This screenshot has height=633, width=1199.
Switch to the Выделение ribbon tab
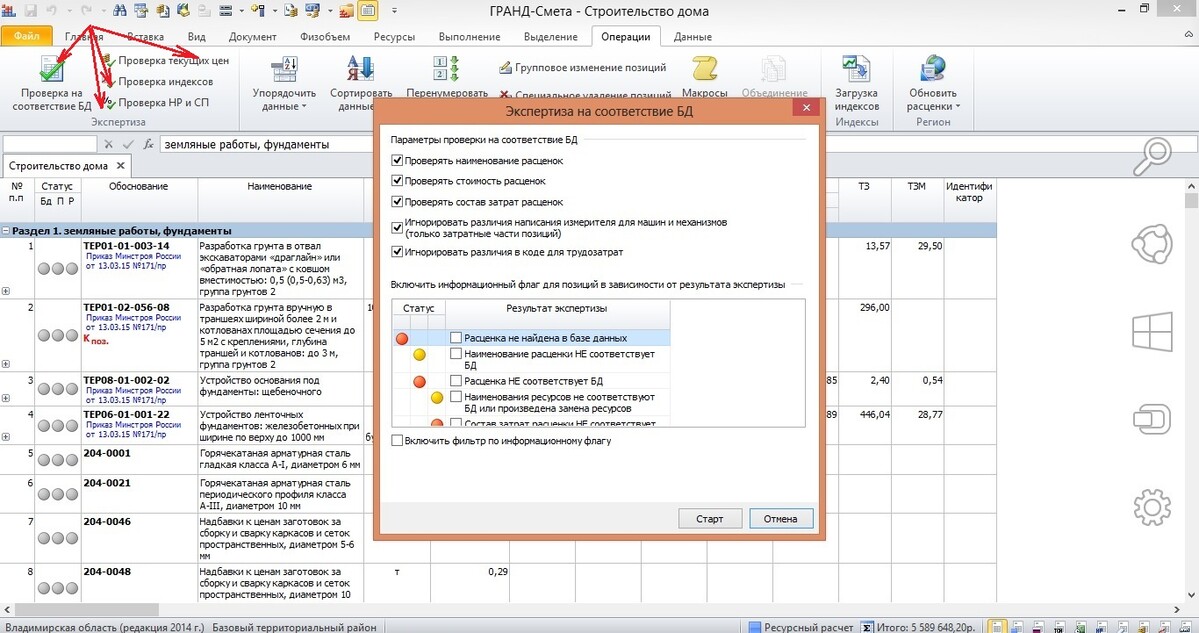click(x=551, y=37)
